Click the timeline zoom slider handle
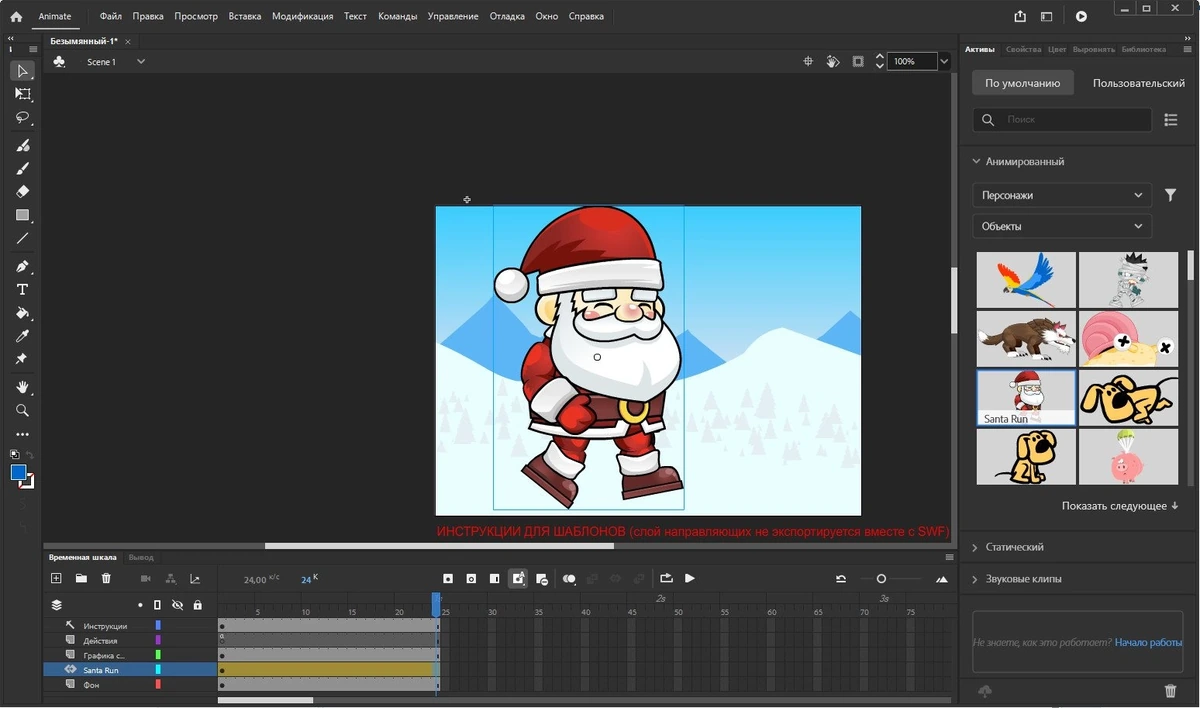The width and height of the screenshot is (1200, 708). pyautogui.click(x=881, y=578)
